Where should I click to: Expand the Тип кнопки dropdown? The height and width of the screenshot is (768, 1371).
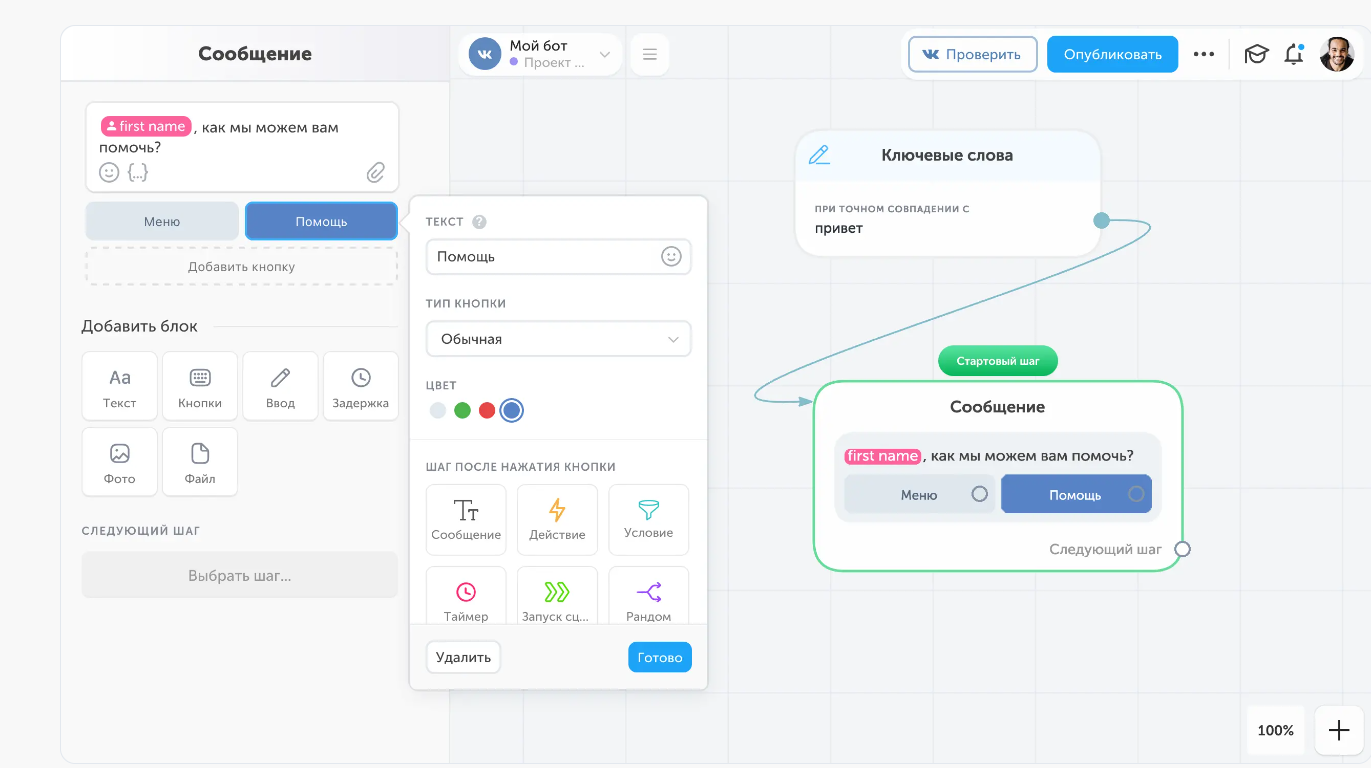click(x=558, y=339)
